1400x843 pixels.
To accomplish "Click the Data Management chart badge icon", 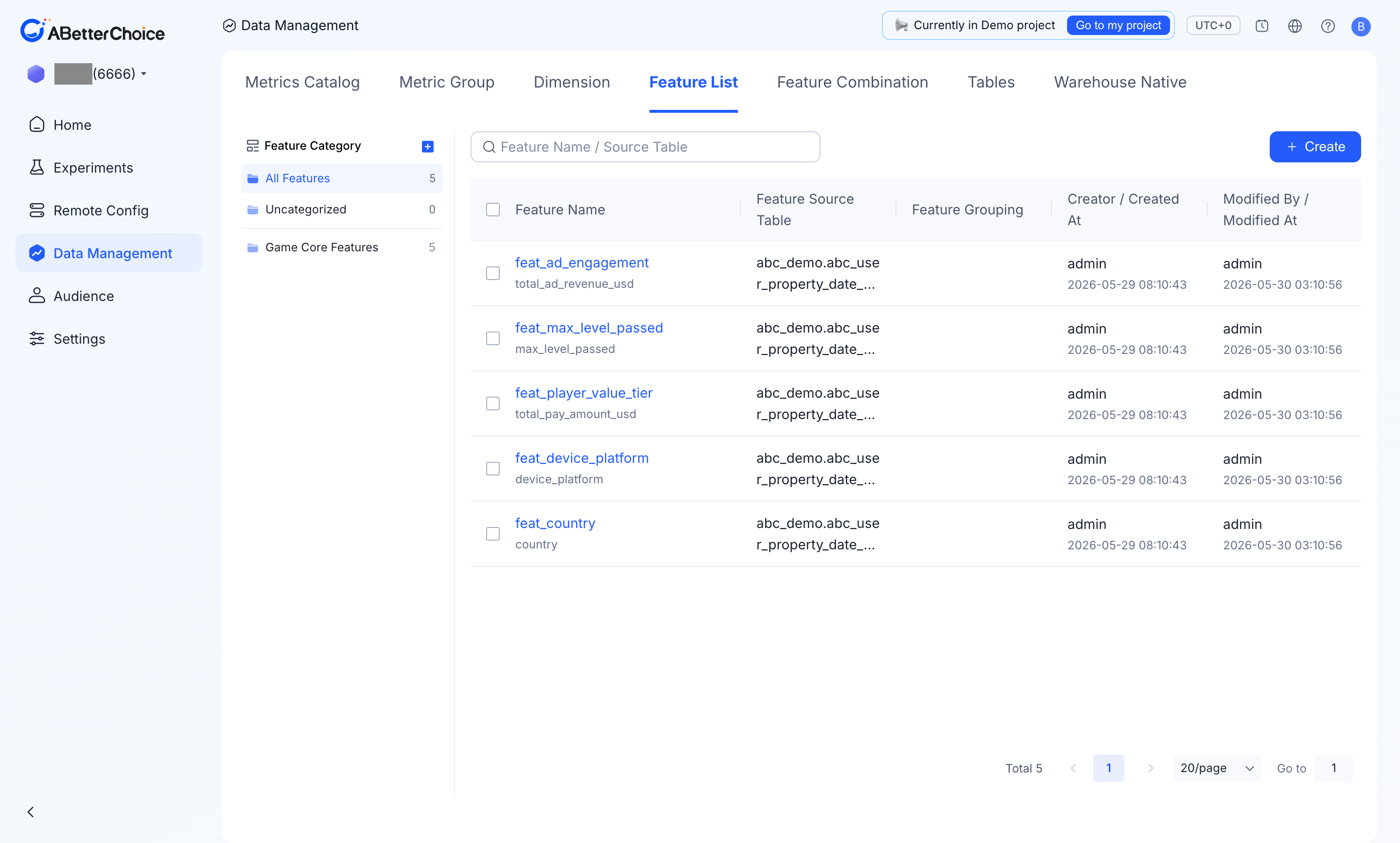I will coord(37,253).
